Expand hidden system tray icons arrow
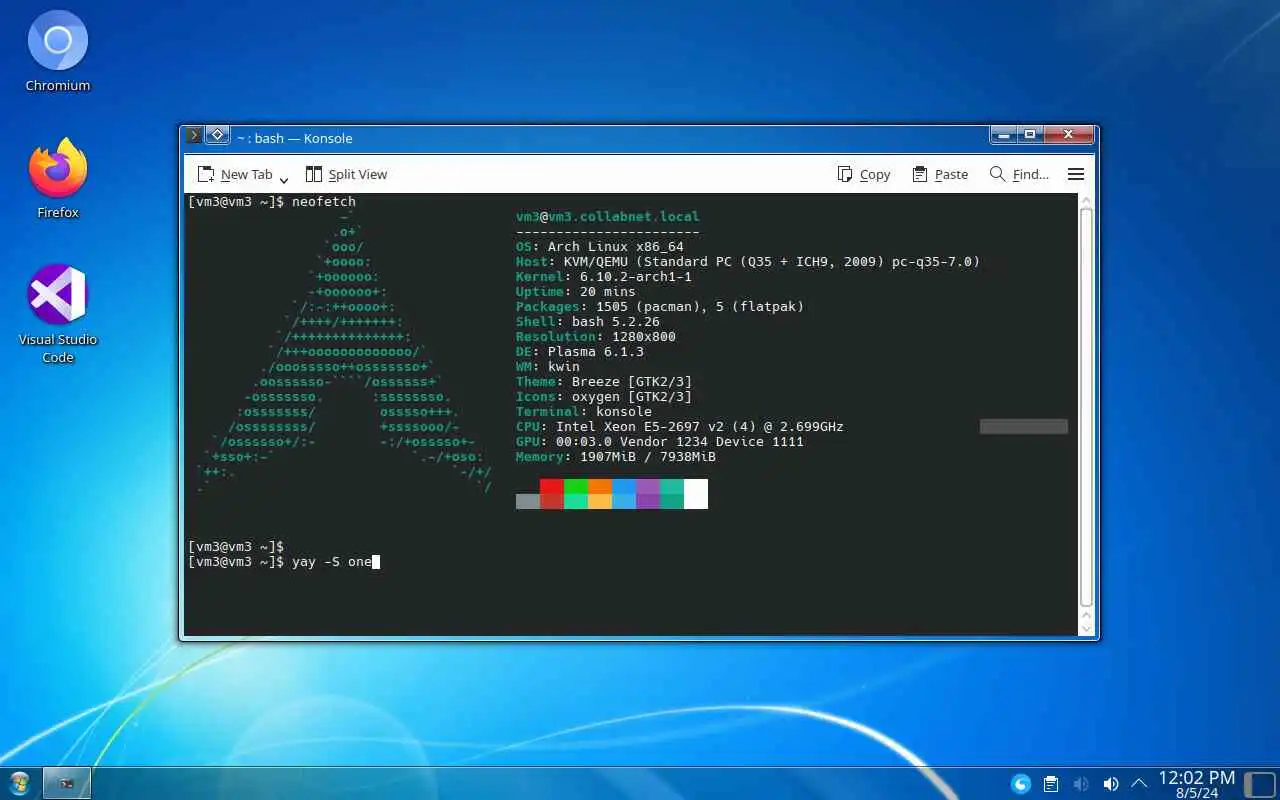 coord(1139,784)
